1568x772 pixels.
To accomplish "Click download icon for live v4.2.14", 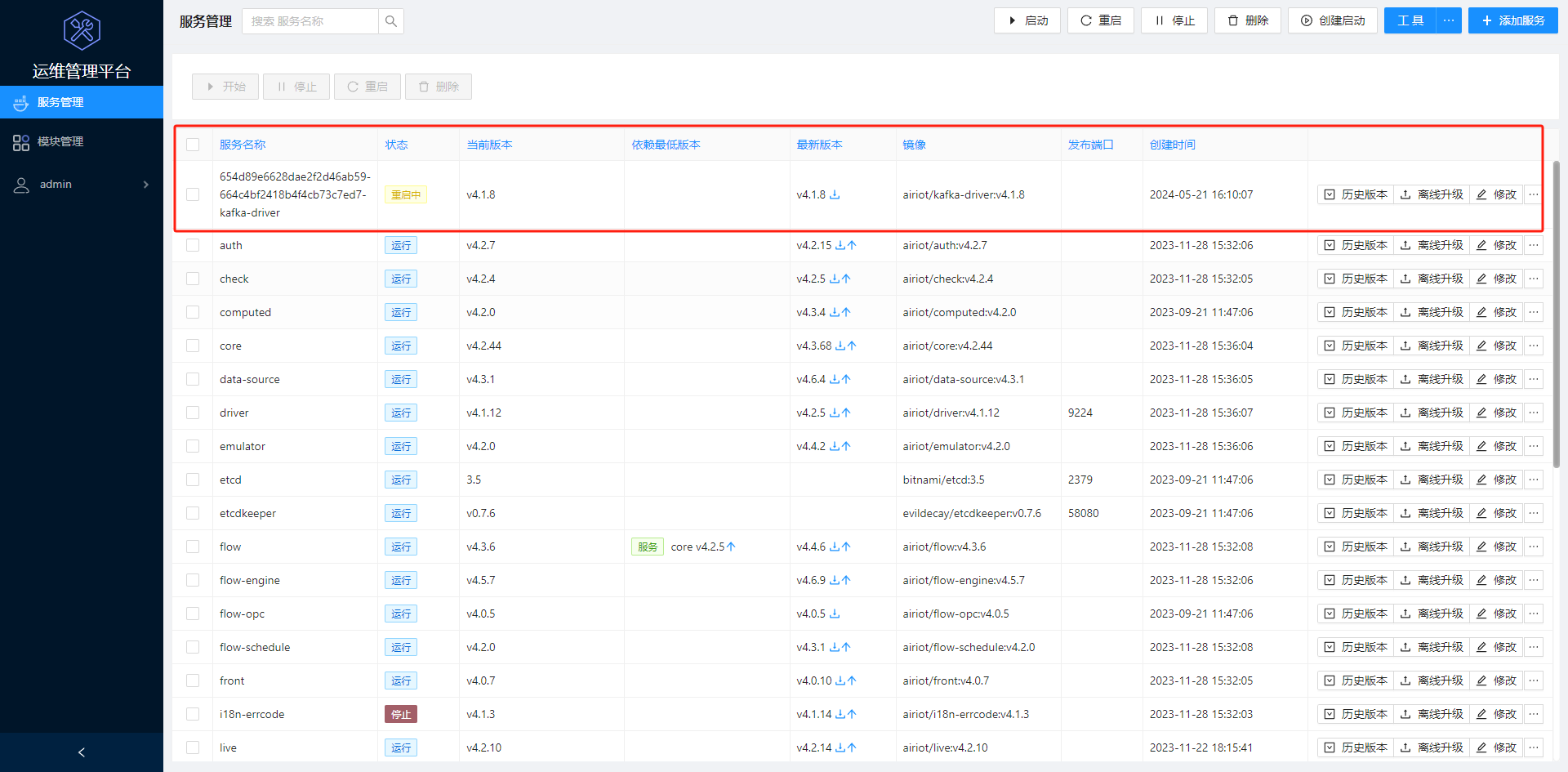I will [840, 747].
